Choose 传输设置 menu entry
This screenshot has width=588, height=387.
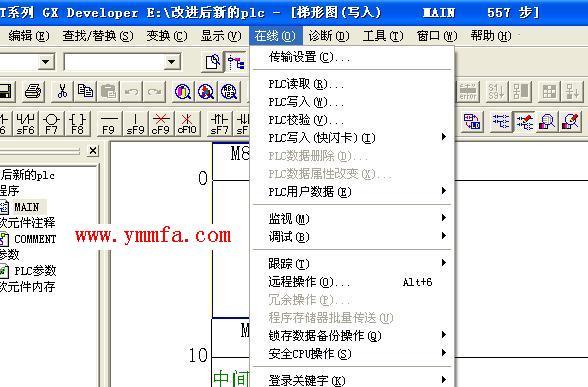click(352, 57)
